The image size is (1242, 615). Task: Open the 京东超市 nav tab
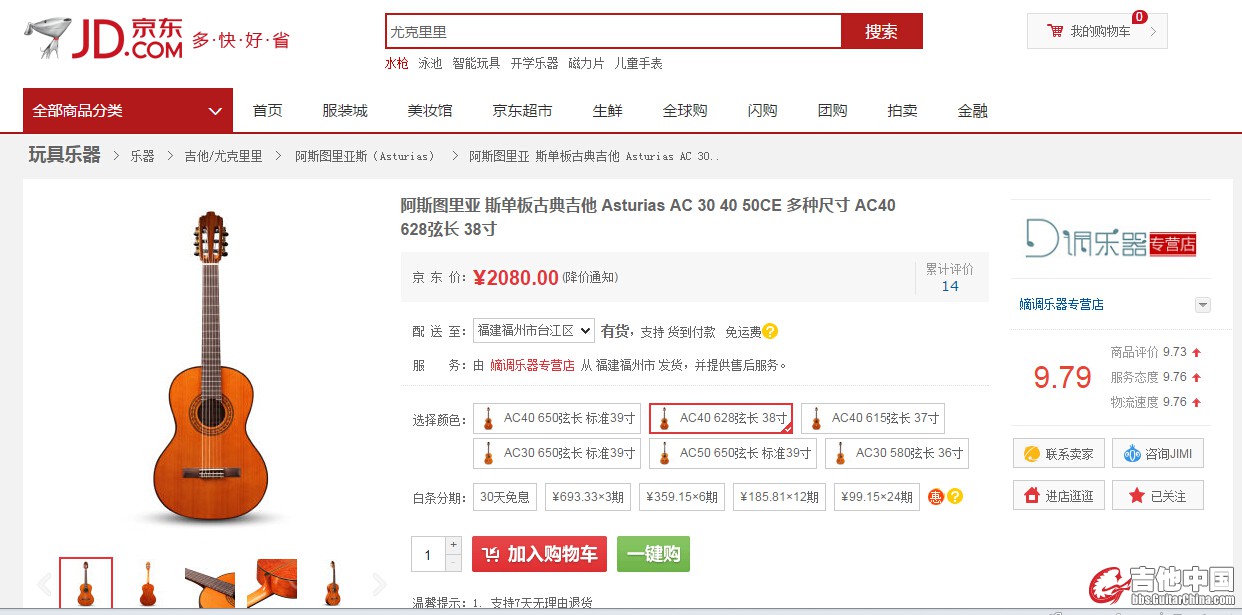click(x=522, y=111)
